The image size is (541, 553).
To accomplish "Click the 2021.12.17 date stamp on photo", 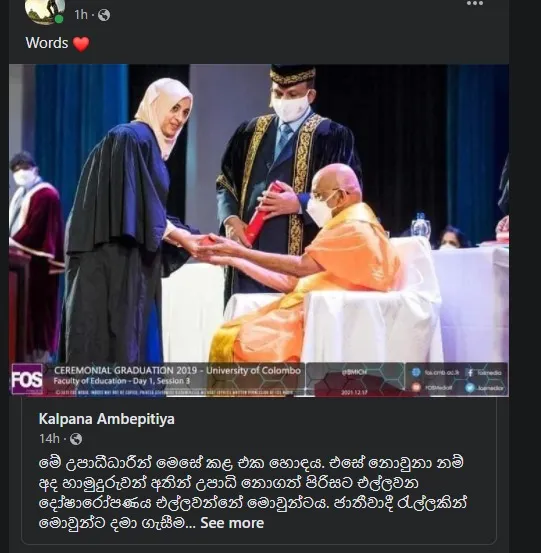I will coord(352,392).
